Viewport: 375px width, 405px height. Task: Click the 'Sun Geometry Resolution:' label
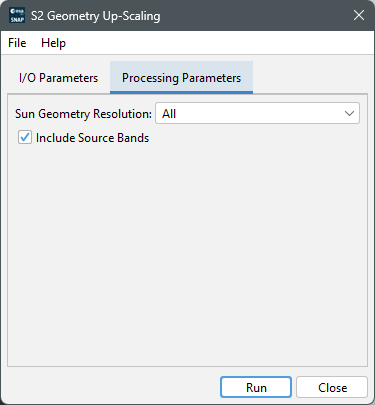pyautogui.click(x=83, y=114)
